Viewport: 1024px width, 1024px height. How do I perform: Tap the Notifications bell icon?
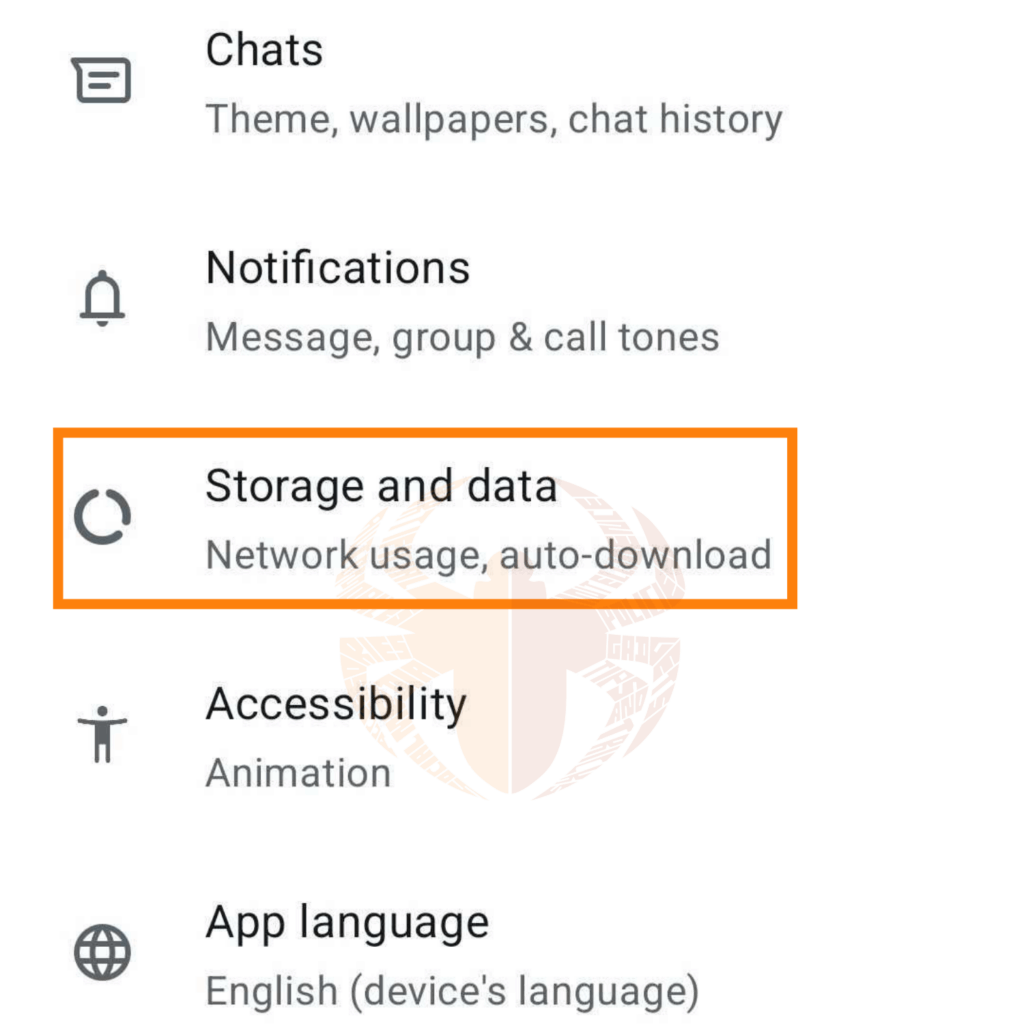tap(102, 298)
